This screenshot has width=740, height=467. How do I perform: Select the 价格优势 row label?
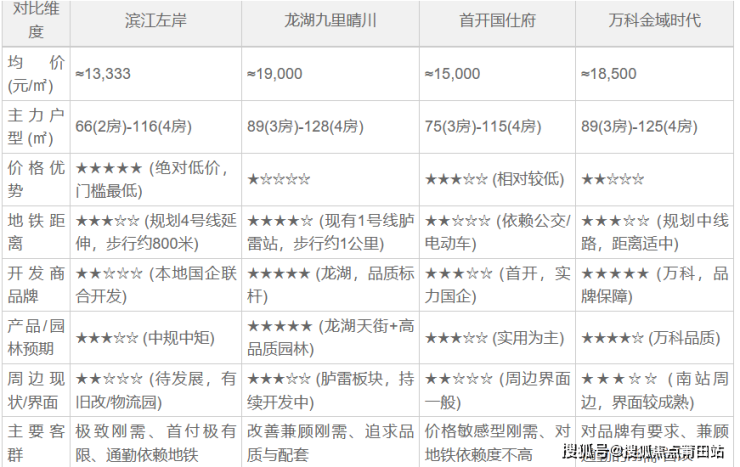coord(36,179)
